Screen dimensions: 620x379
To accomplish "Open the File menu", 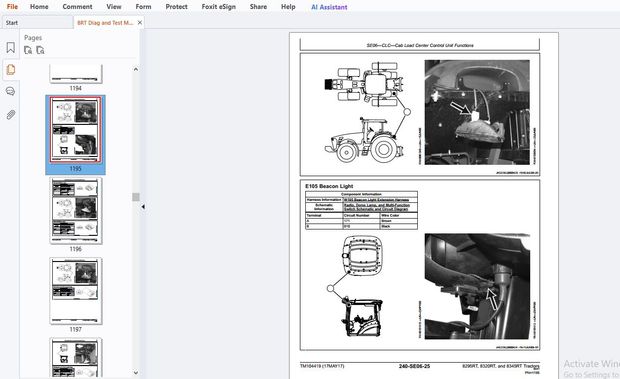I will pos(12,7).
